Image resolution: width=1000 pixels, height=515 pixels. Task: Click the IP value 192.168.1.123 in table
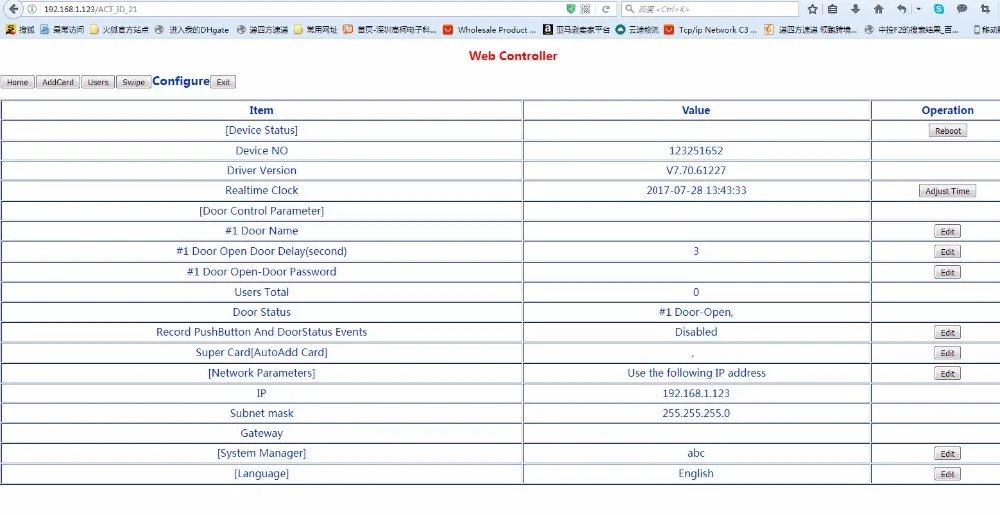696,393
